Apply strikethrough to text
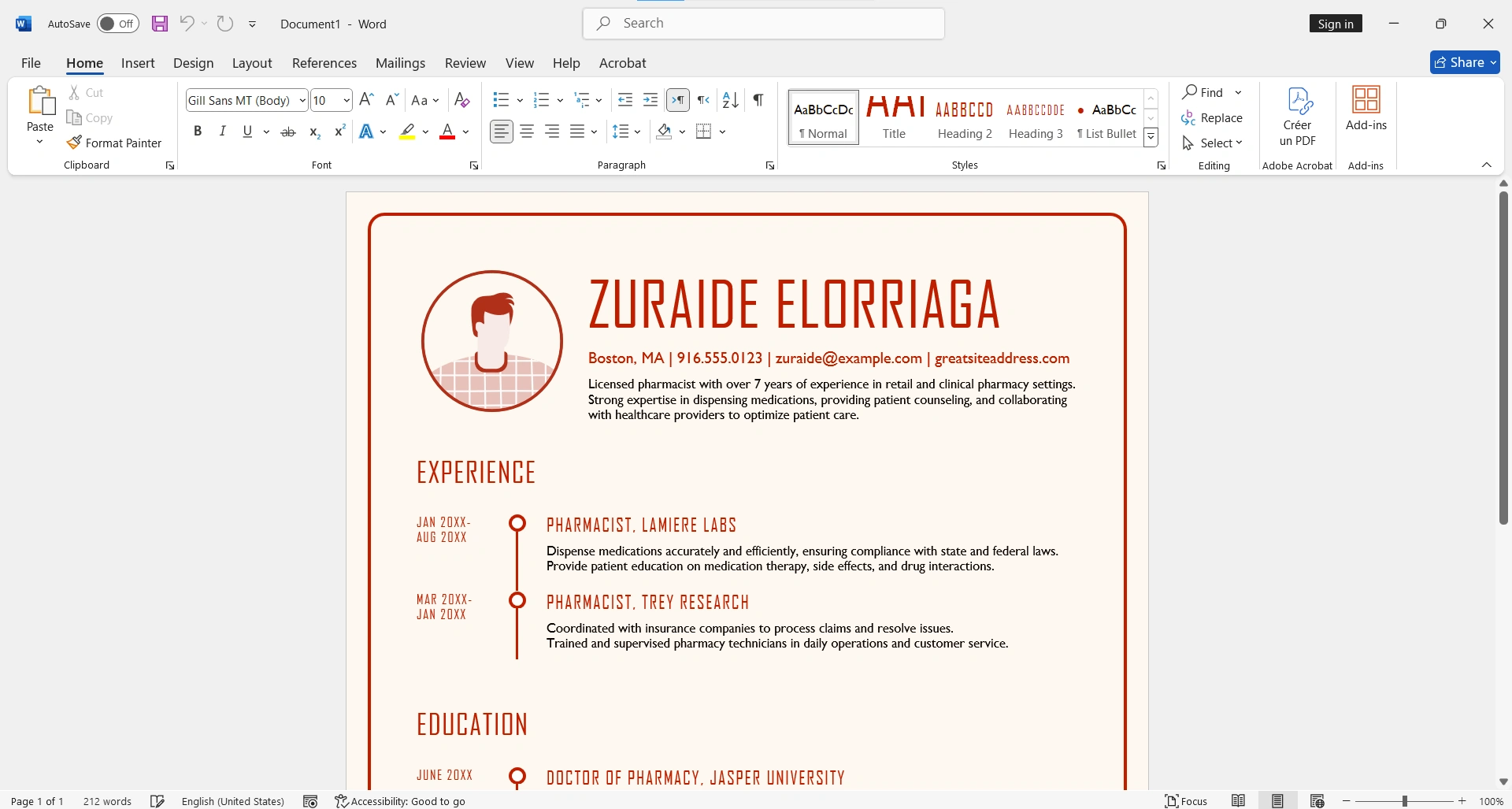Viewport: 1512px width, 809px height. pyautogui.click(x=287, y=131)
